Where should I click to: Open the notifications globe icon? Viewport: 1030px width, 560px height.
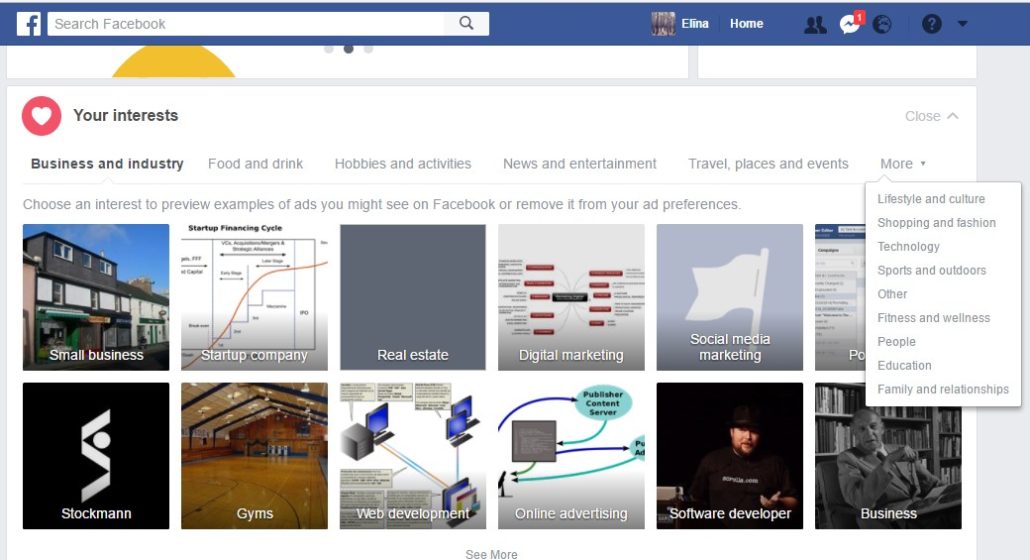[x=882, y=24]
